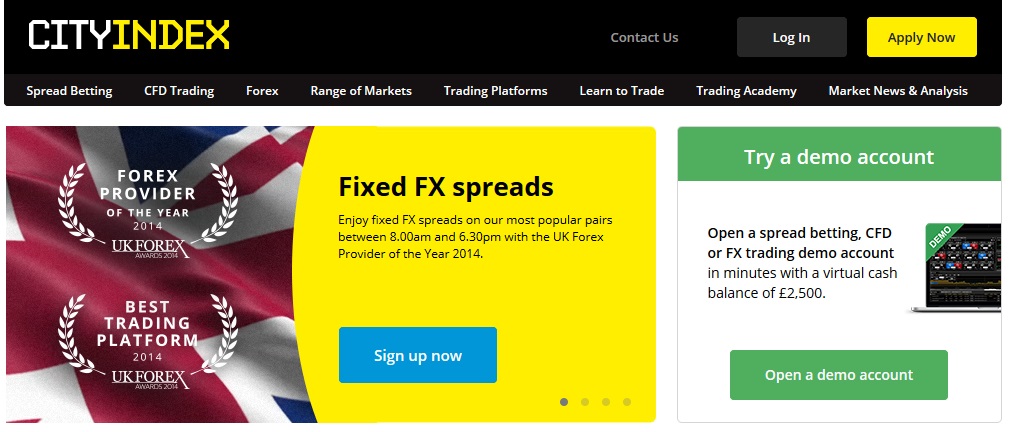Click the Contact Us link
The image size is (1020, 432).
(644, 38)
